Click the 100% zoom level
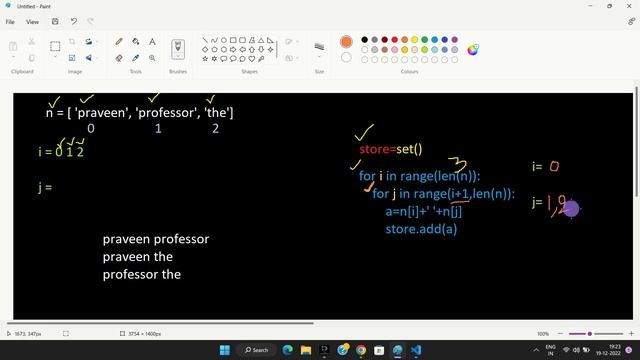 click(543, 334)
